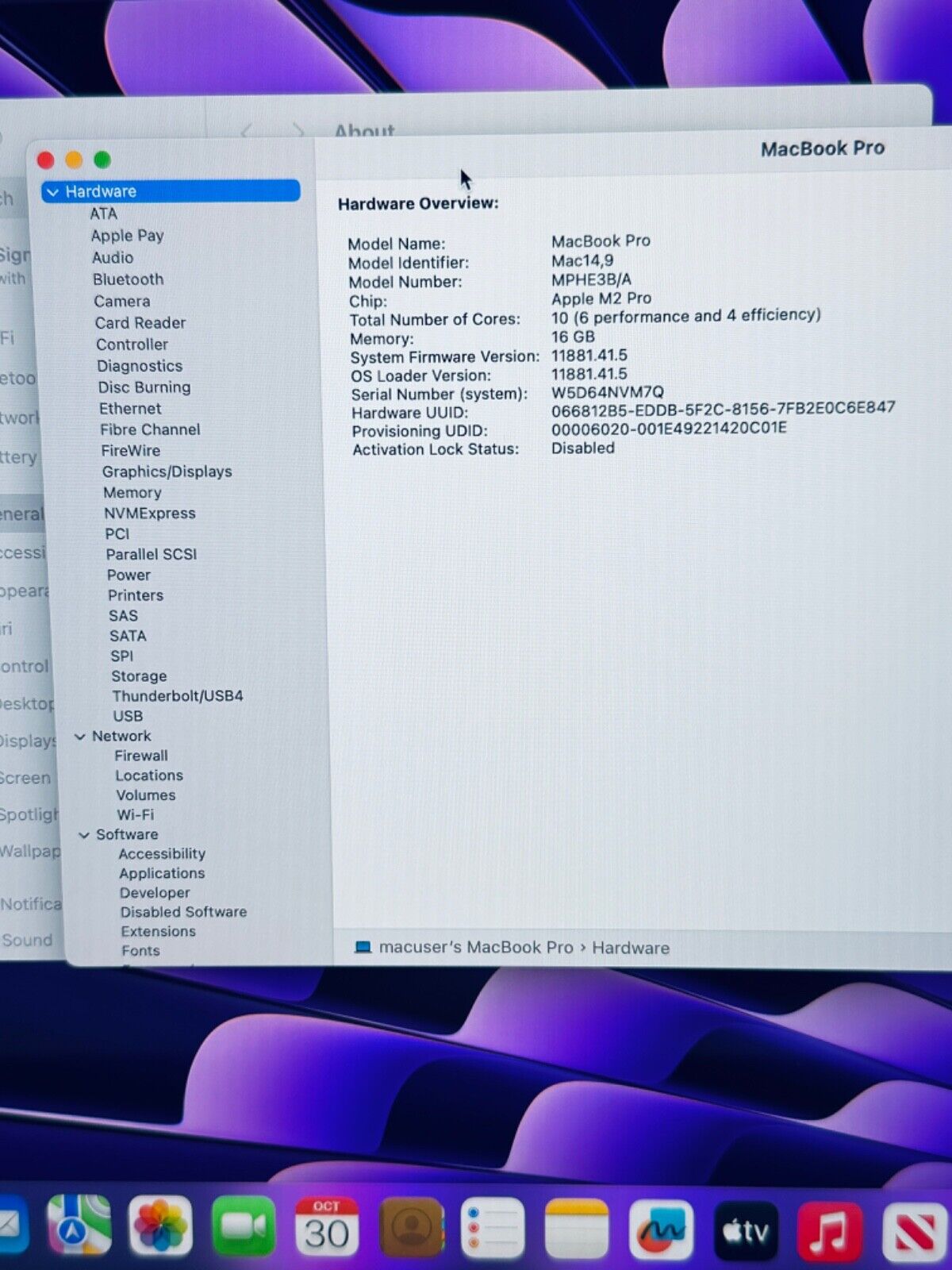952x1270 pixels.
Task: Select FireWire in the sidebar
Action: pyautogui.click(x=131, y=451)
